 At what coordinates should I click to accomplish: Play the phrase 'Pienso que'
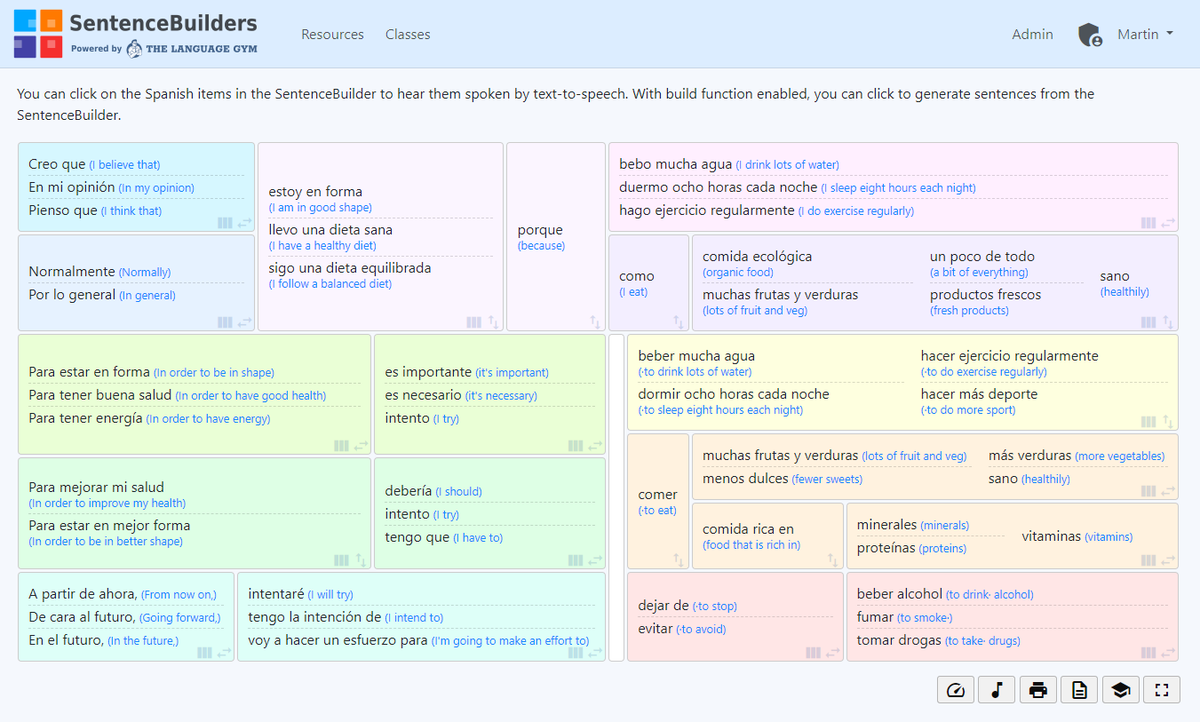coord(63,210)
